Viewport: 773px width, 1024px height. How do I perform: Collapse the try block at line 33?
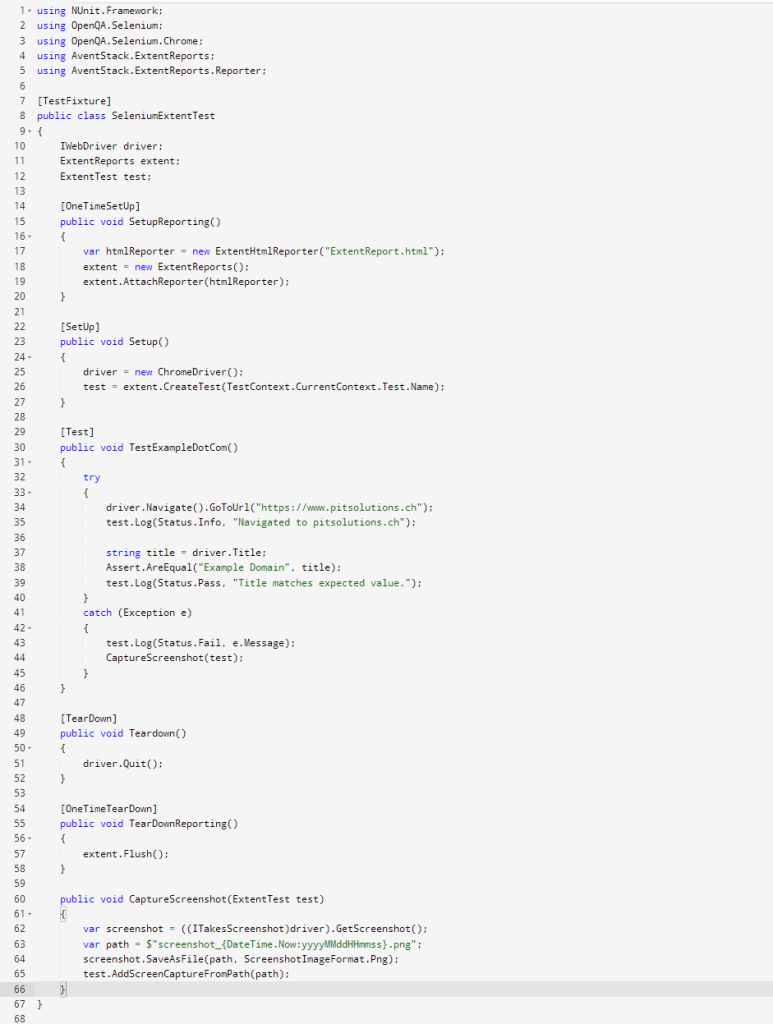tap(28, 493)
